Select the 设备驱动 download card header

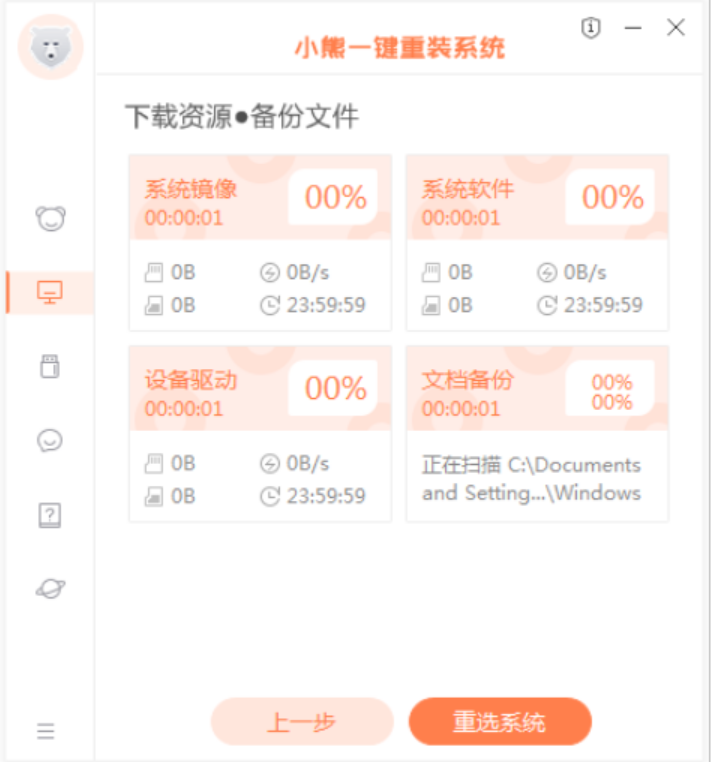tap(192, 381)
